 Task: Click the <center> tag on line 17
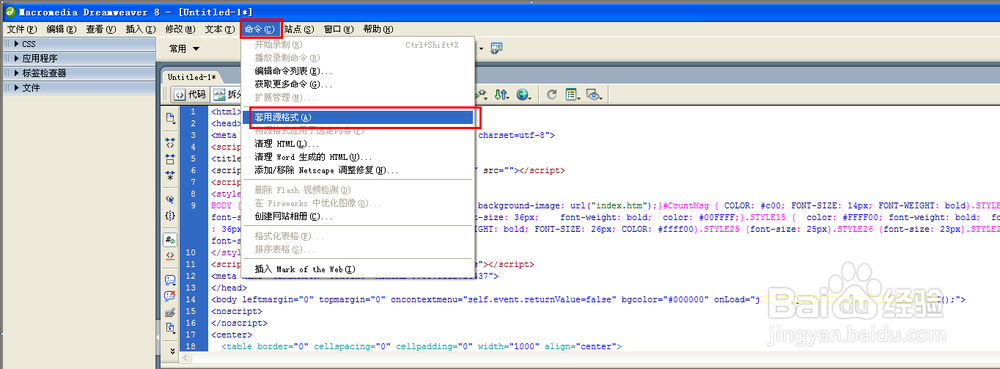click(232, 335)
